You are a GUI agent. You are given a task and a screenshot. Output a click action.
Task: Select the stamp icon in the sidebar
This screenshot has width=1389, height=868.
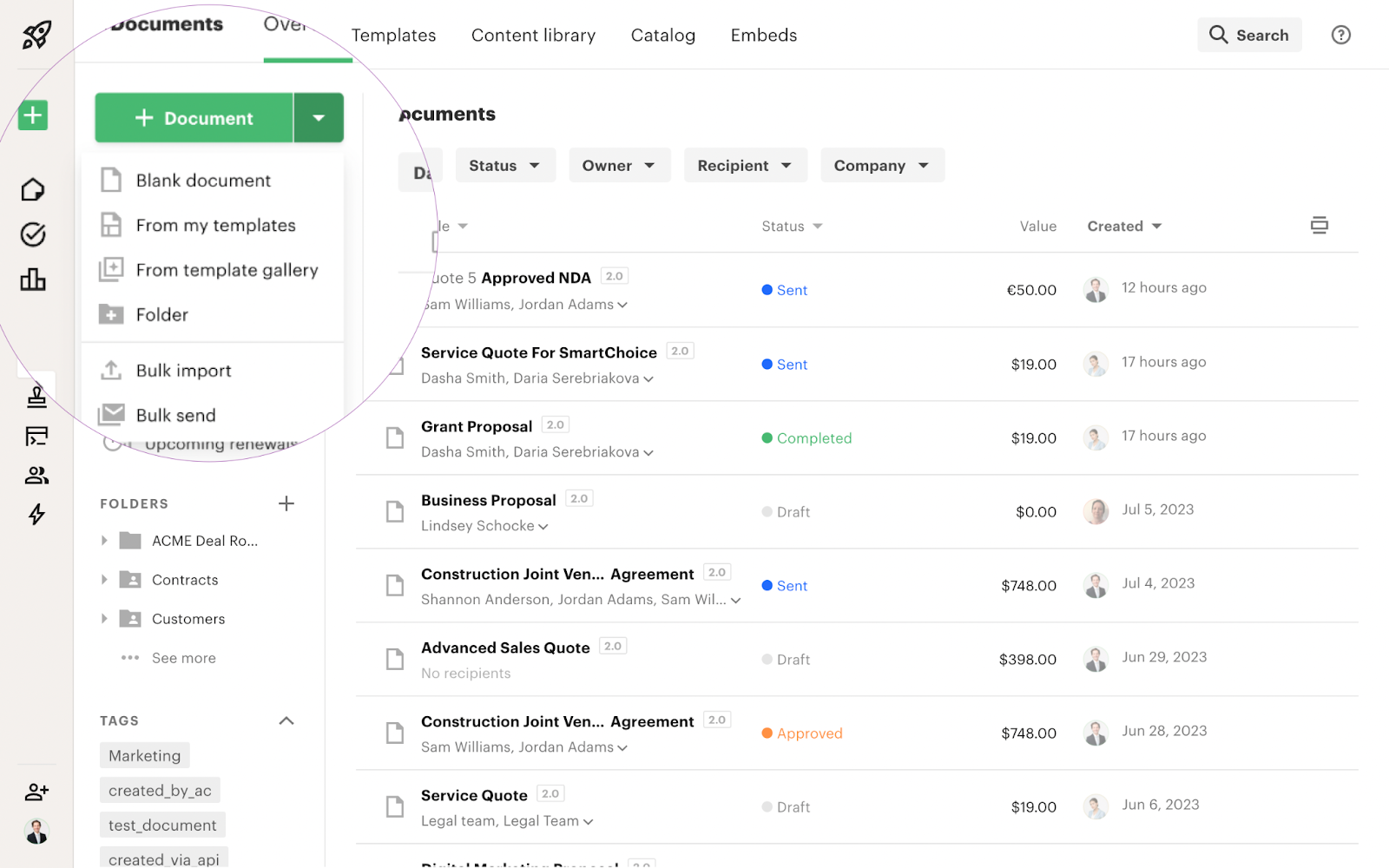(36, 397)
